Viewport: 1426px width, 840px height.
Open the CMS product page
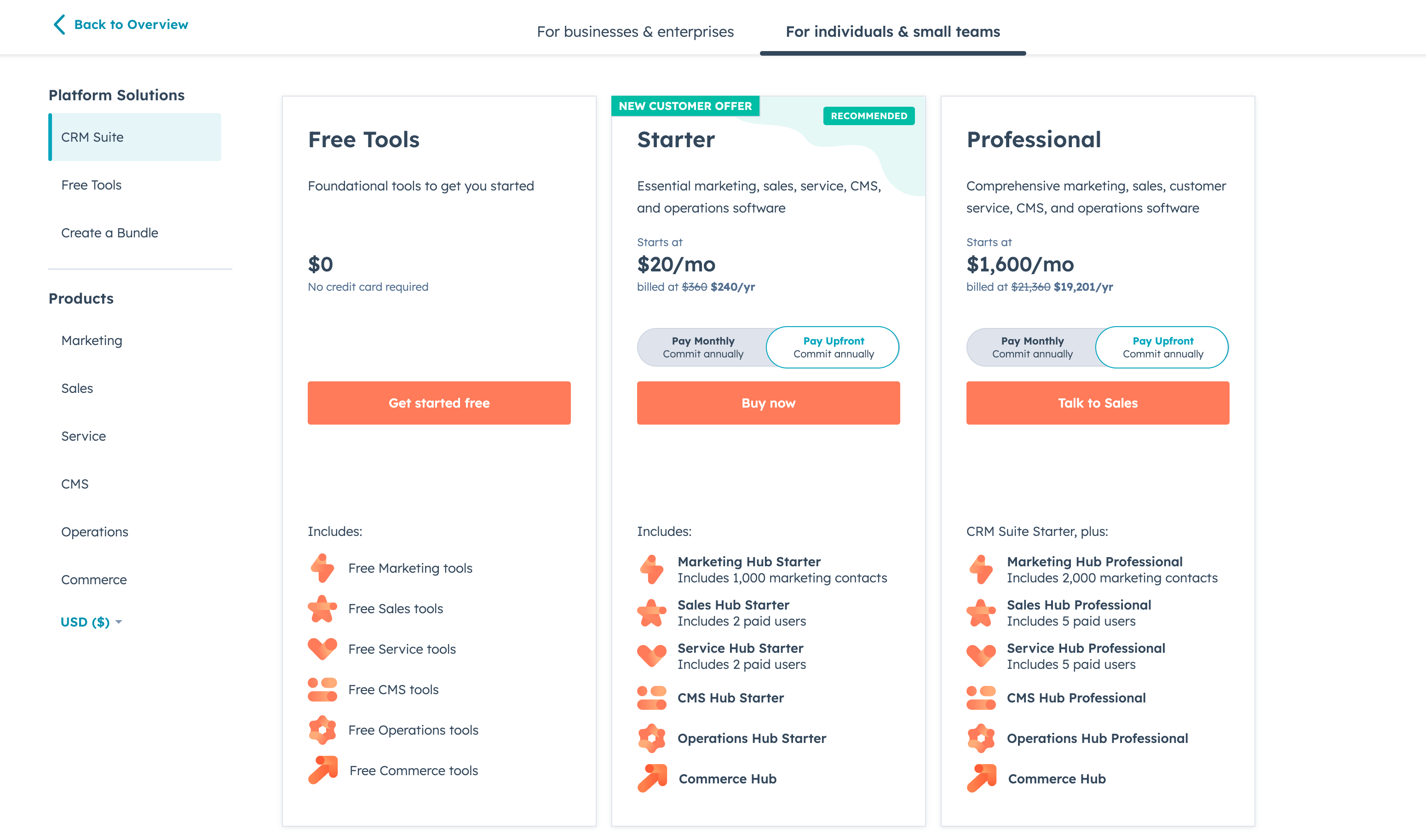pos(75,484)
